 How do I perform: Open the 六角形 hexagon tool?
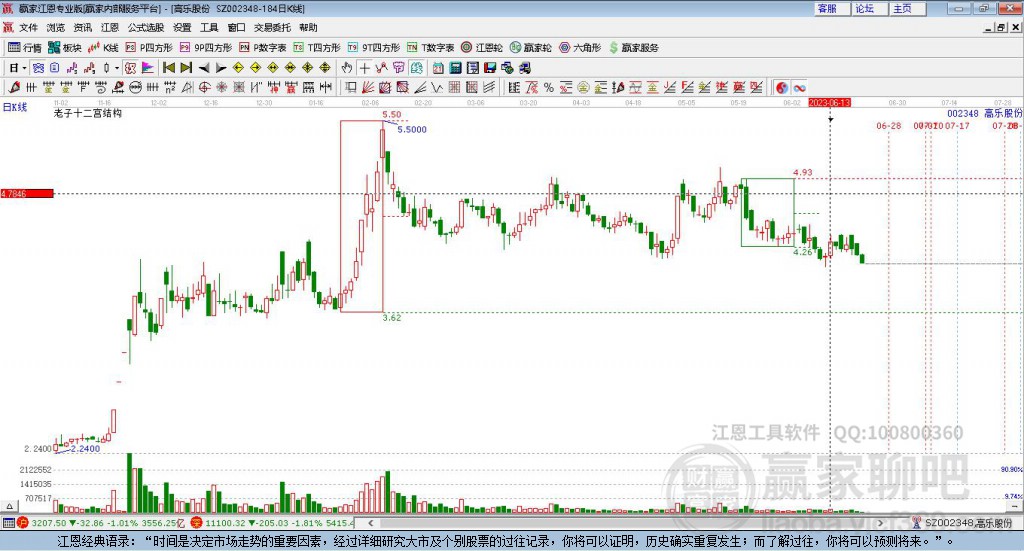coord(580,48)
